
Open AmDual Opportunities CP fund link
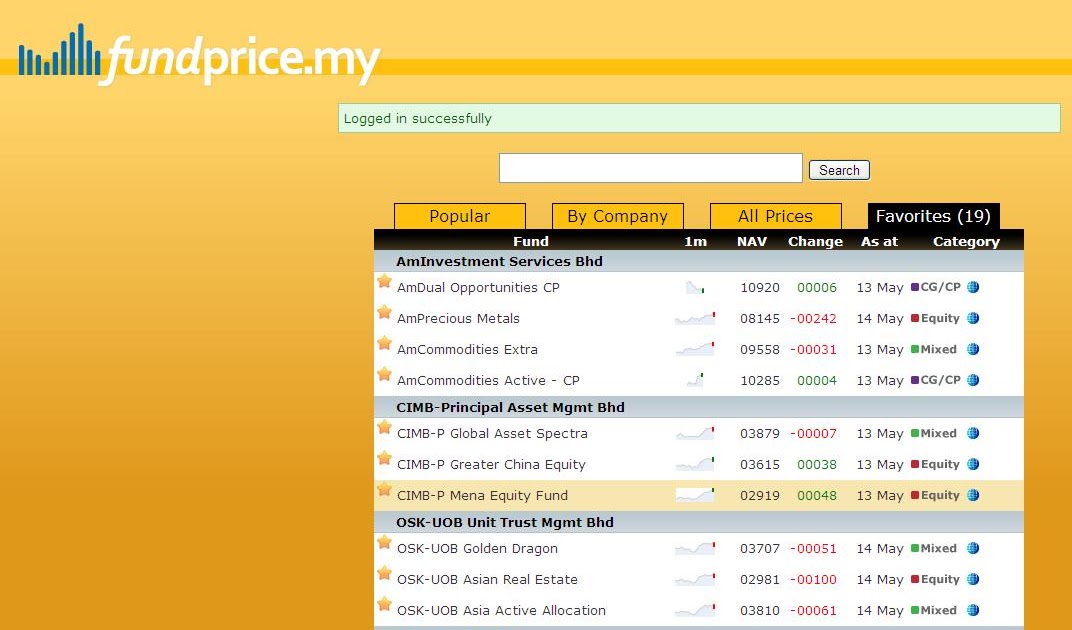coord(478,287)
